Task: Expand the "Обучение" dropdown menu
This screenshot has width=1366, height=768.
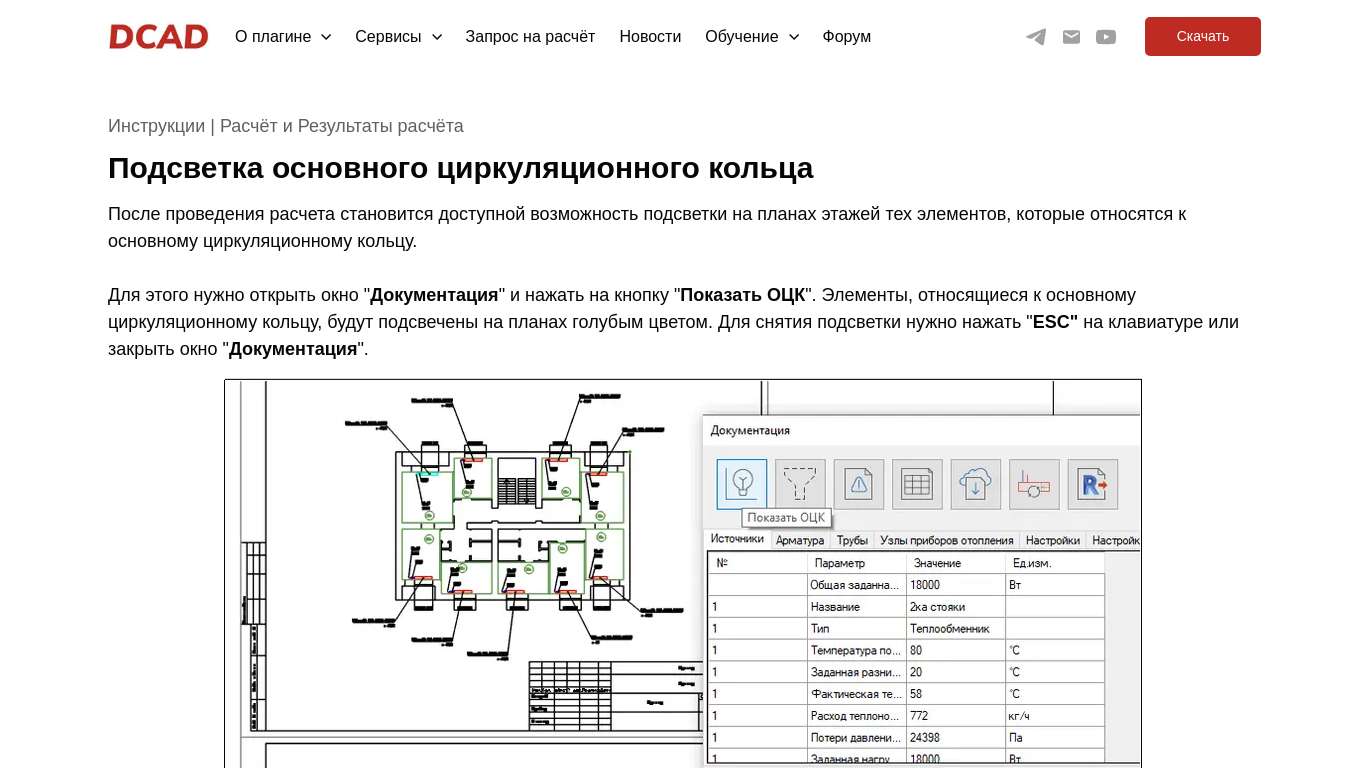Action: point(752,37)
